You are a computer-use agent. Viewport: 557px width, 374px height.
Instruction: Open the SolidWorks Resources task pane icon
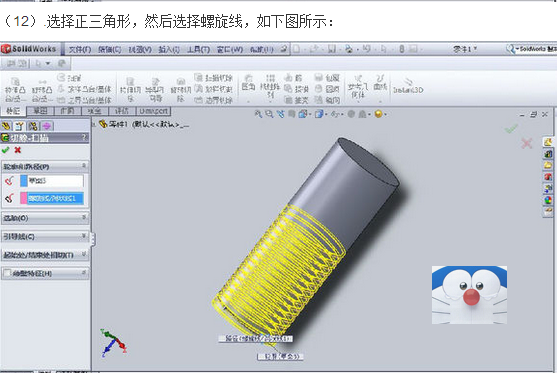[x=548, y=142]
